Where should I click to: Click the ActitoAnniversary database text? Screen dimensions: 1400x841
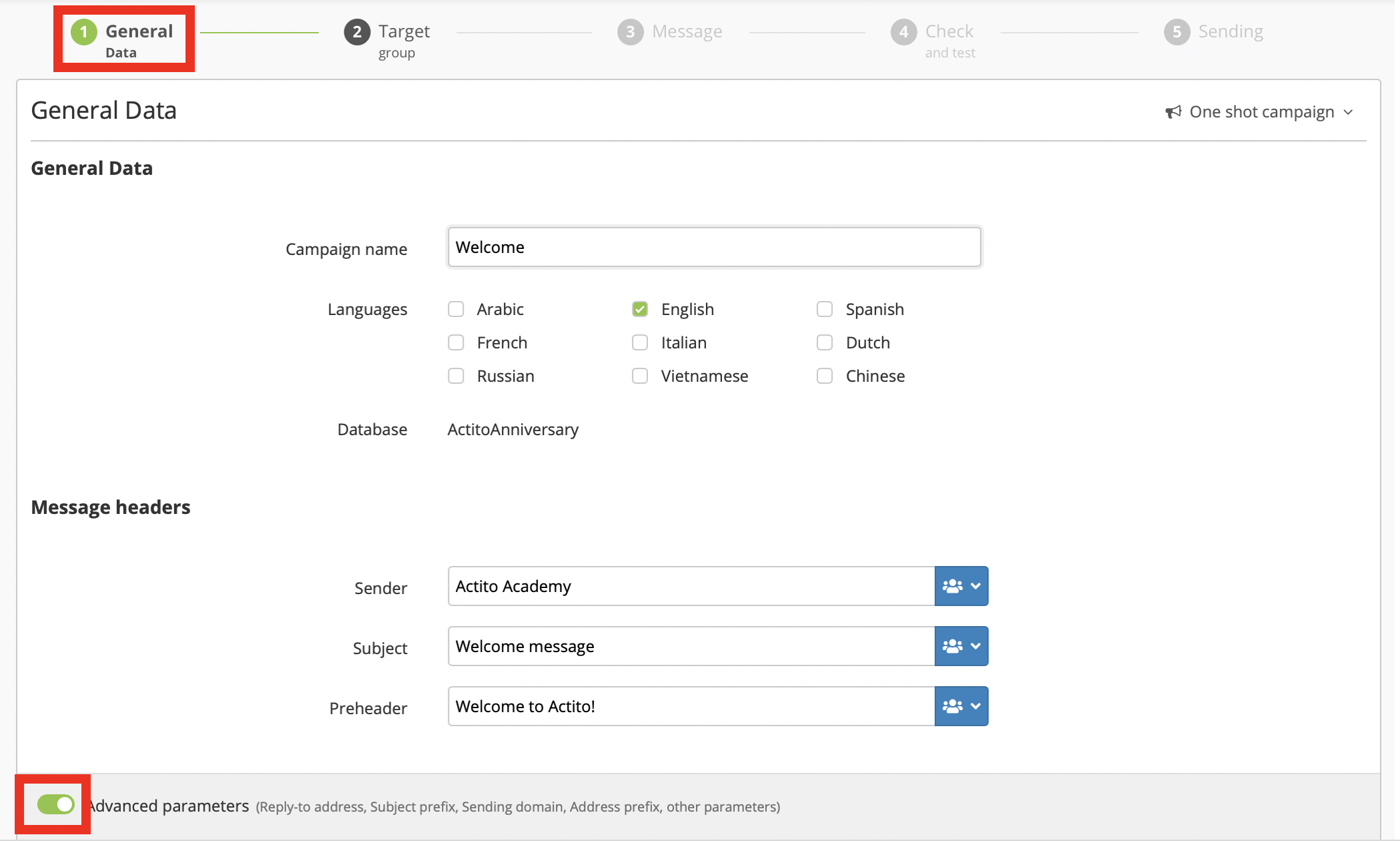512,429
